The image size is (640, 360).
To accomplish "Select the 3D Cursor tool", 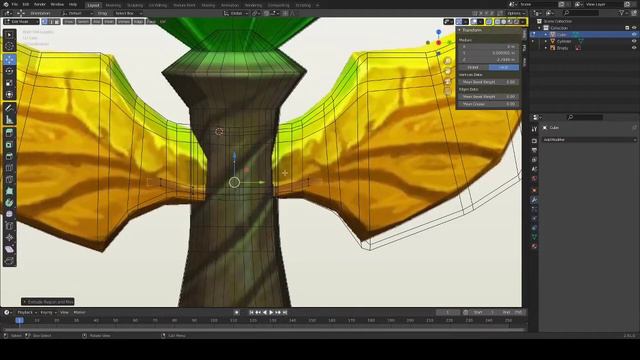I will point(9,46).
